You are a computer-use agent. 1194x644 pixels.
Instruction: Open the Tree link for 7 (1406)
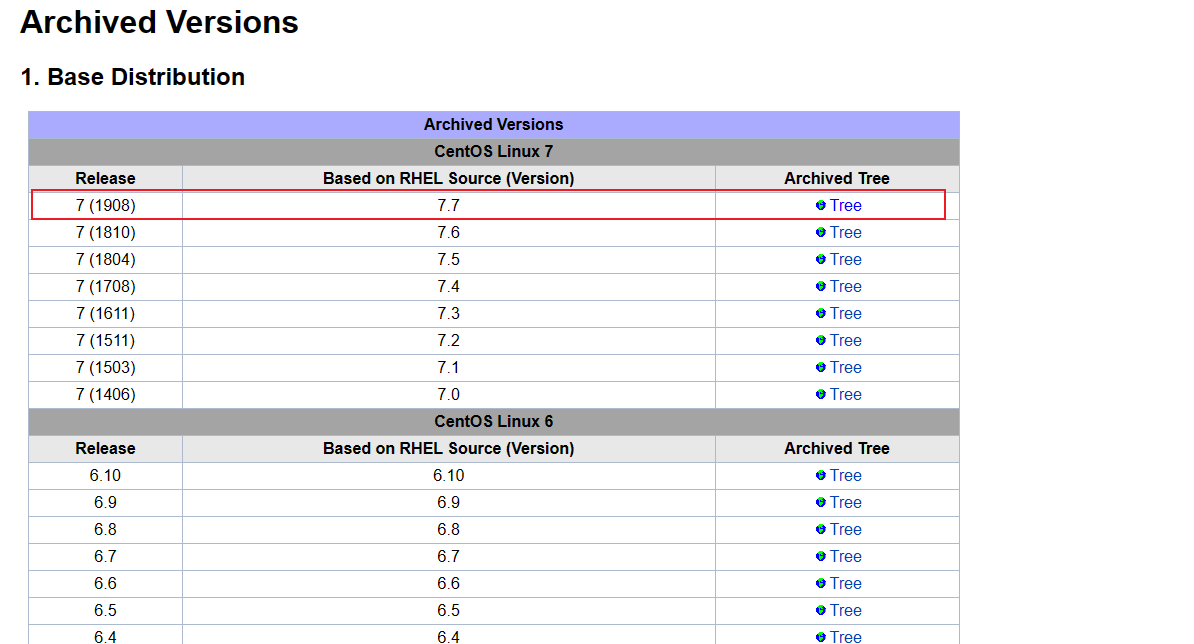click(x=845, y=394)
